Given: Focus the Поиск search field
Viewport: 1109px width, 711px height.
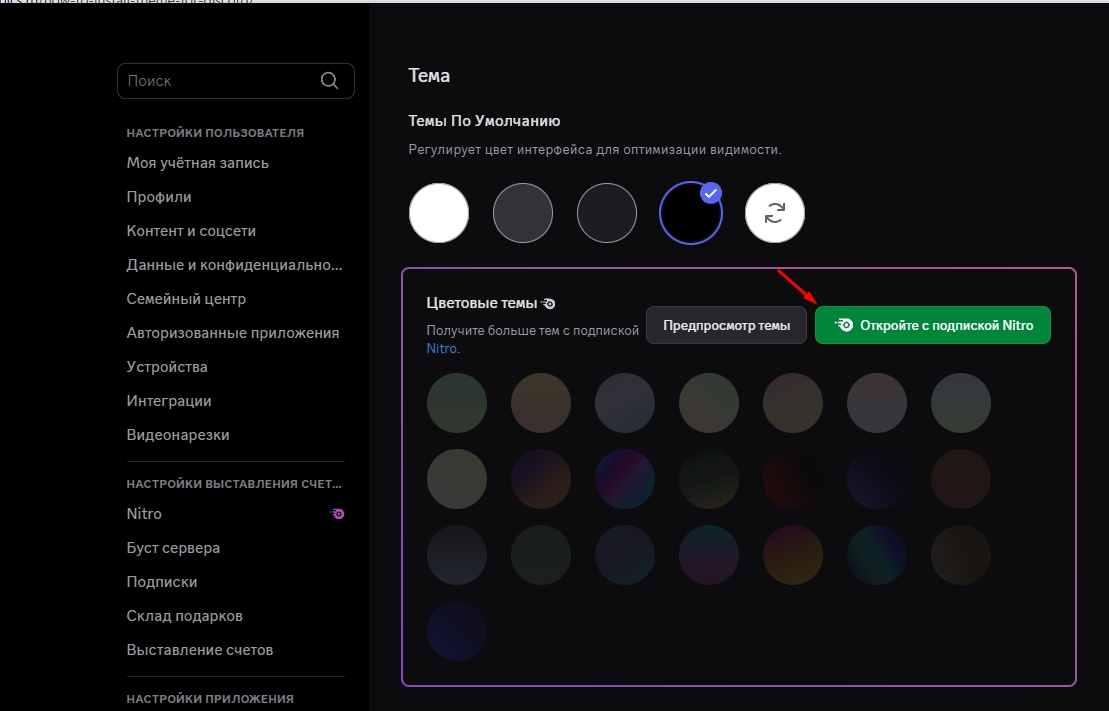Looking at the screenshot, I should (236, 81).
